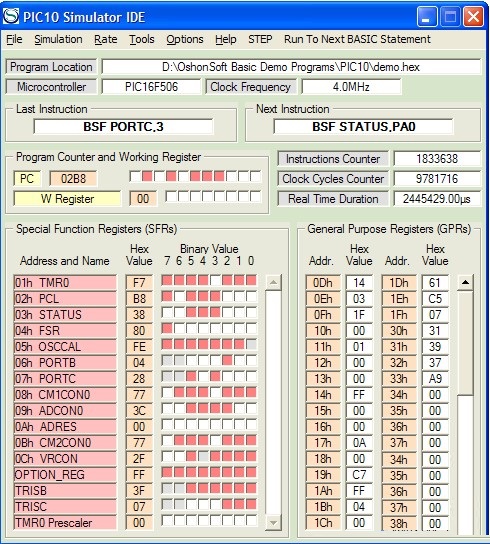Select the 09h ADCON0 register name
Screen dimensions: 490x544
click(x=65, y=410)
